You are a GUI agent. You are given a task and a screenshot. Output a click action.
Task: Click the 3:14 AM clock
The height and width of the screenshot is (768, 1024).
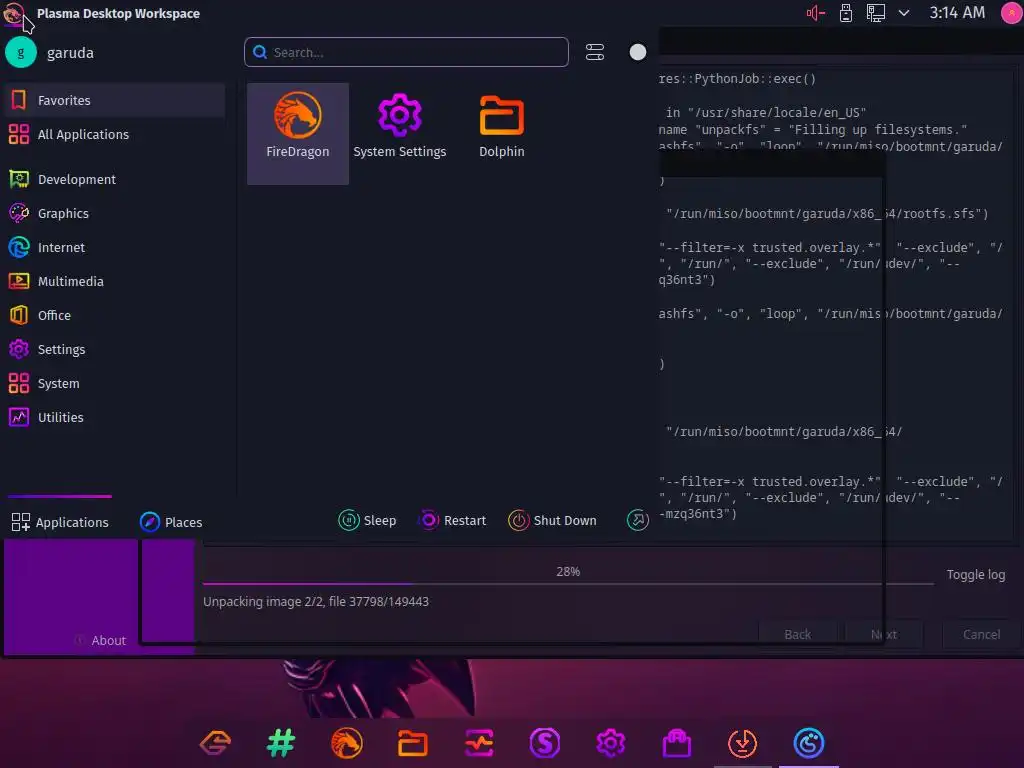(x=957, y=12)
